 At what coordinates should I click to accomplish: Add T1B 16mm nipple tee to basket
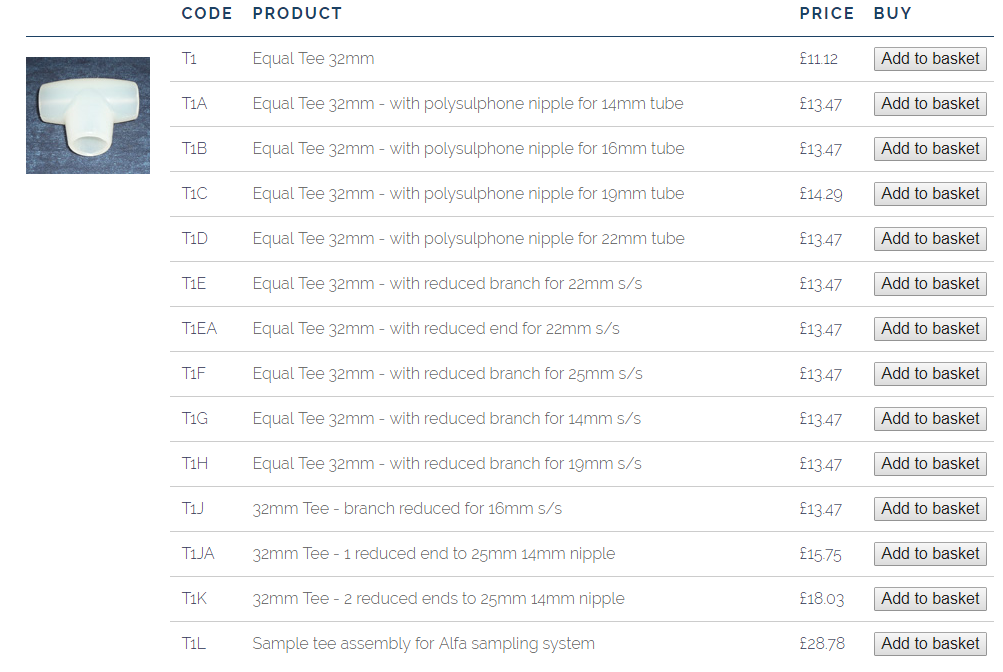[x=930, y=149]
